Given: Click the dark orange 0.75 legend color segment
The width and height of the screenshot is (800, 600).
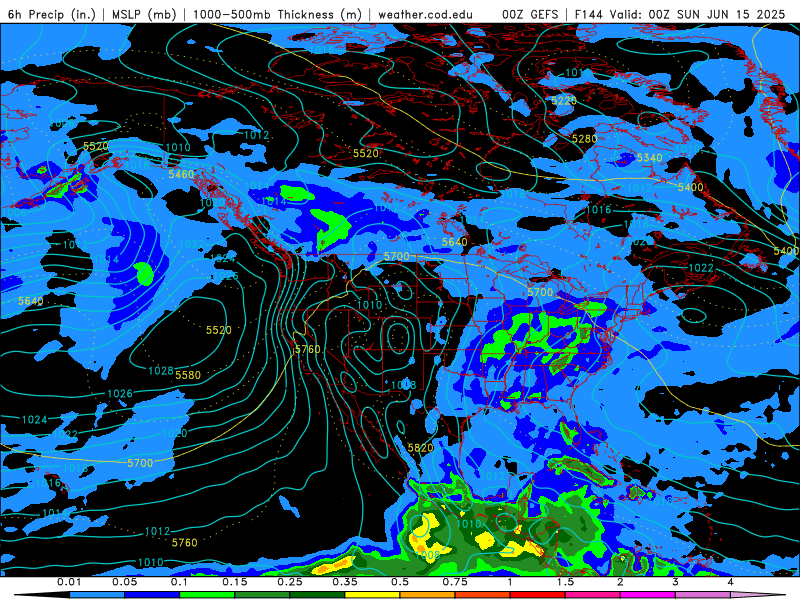Looking at the screenshot, I should pos(483,595).
